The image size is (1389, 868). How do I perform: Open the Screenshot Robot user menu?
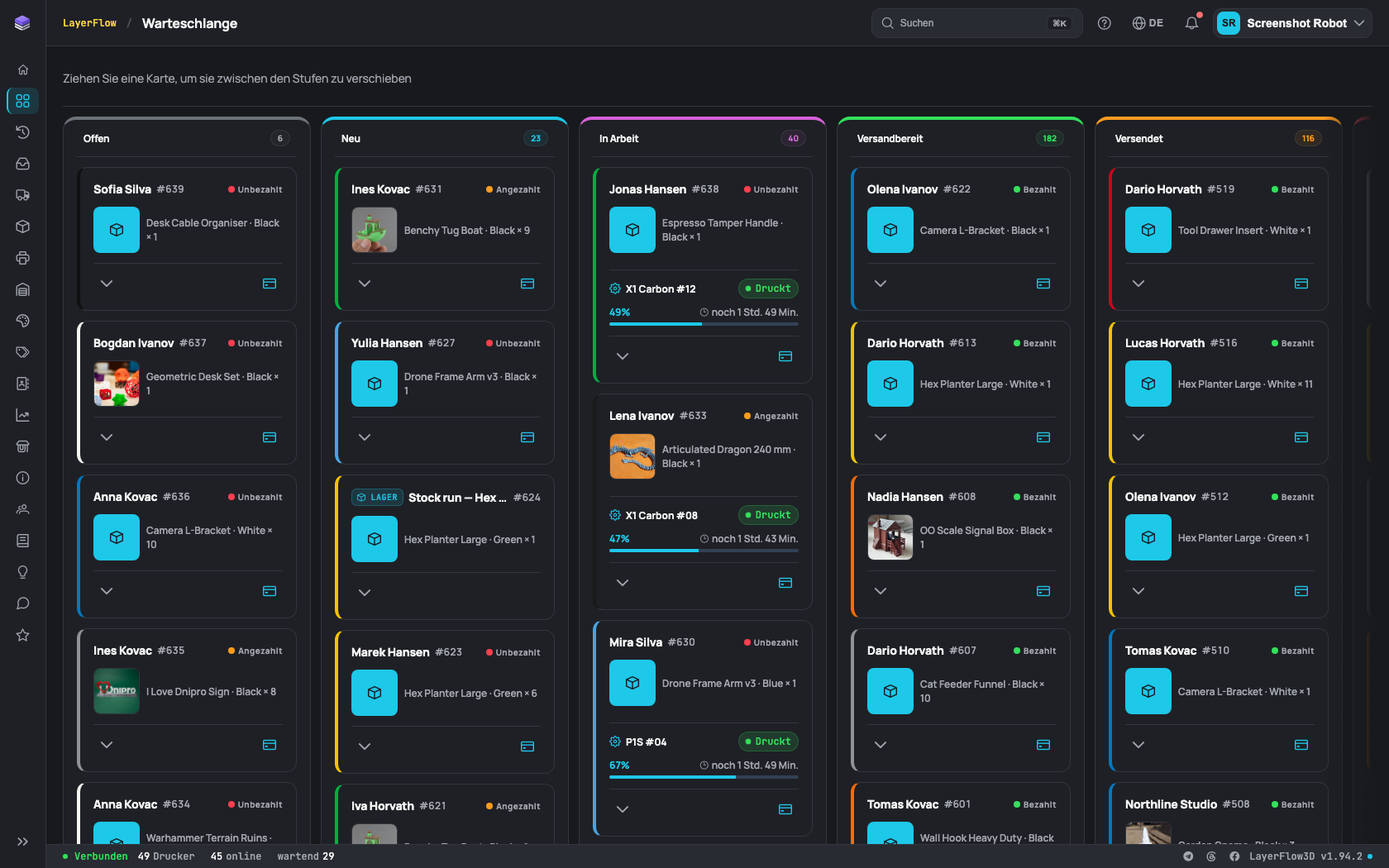click(1292, 23)
